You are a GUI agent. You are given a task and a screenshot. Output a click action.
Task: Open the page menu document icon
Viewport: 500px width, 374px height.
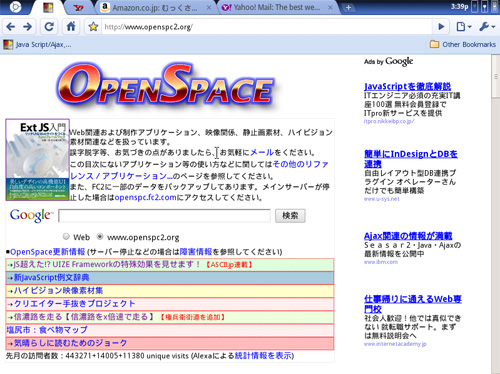point(464,26)
